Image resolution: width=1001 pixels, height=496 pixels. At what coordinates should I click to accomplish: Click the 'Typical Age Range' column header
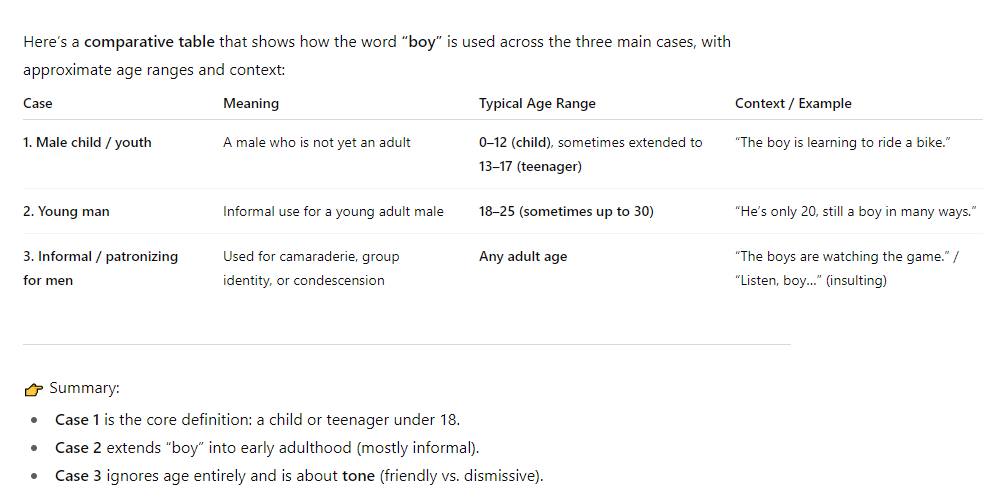point(537,103)
